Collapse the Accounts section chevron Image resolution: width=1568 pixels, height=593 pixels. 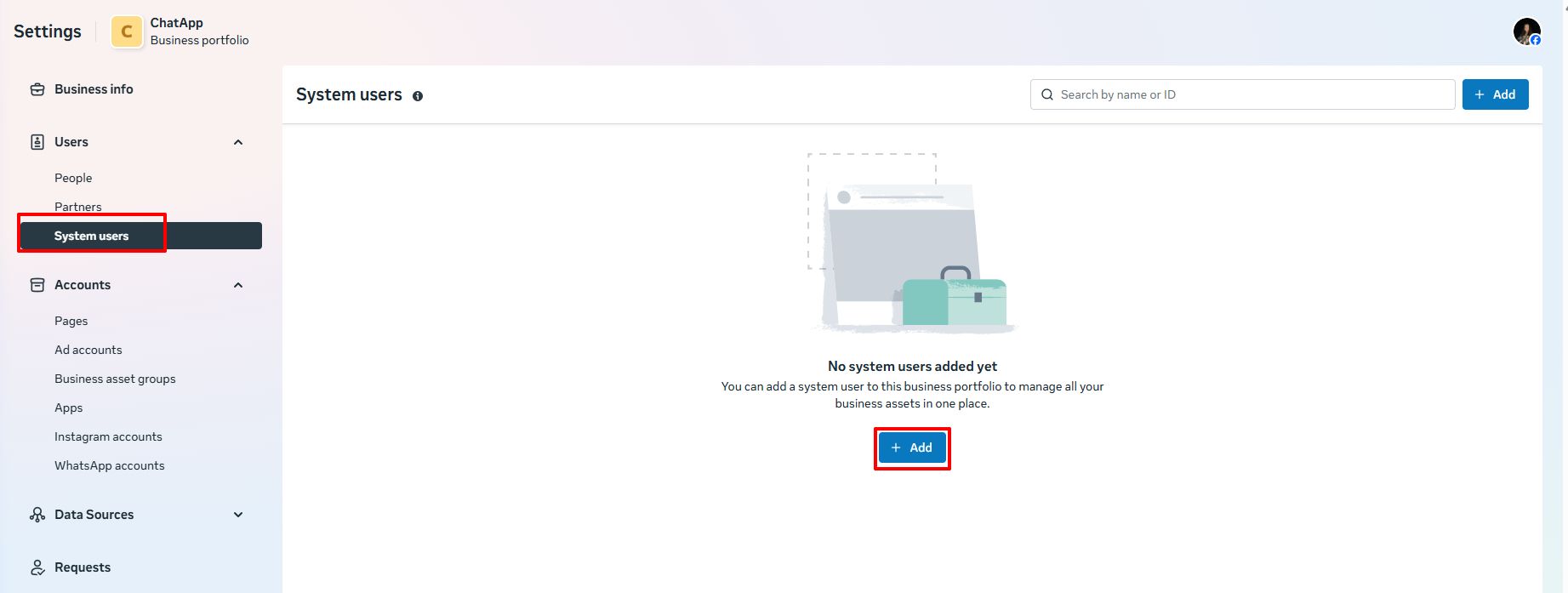(238, 285)
